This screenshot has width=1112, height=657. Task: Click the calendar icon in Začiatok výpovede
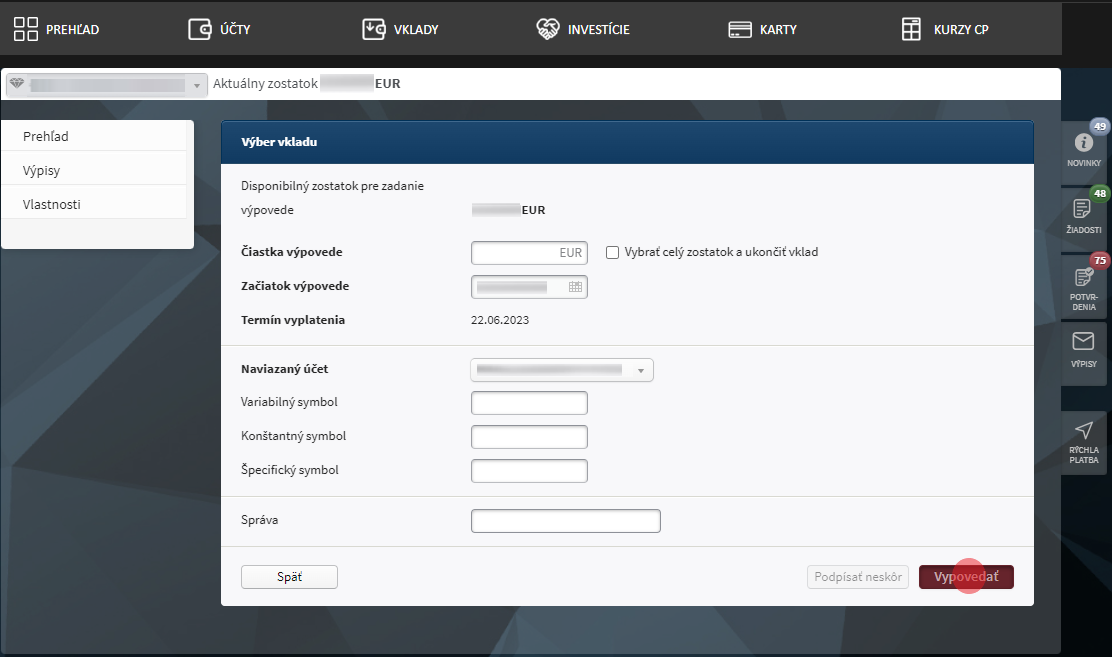[575, 287]
